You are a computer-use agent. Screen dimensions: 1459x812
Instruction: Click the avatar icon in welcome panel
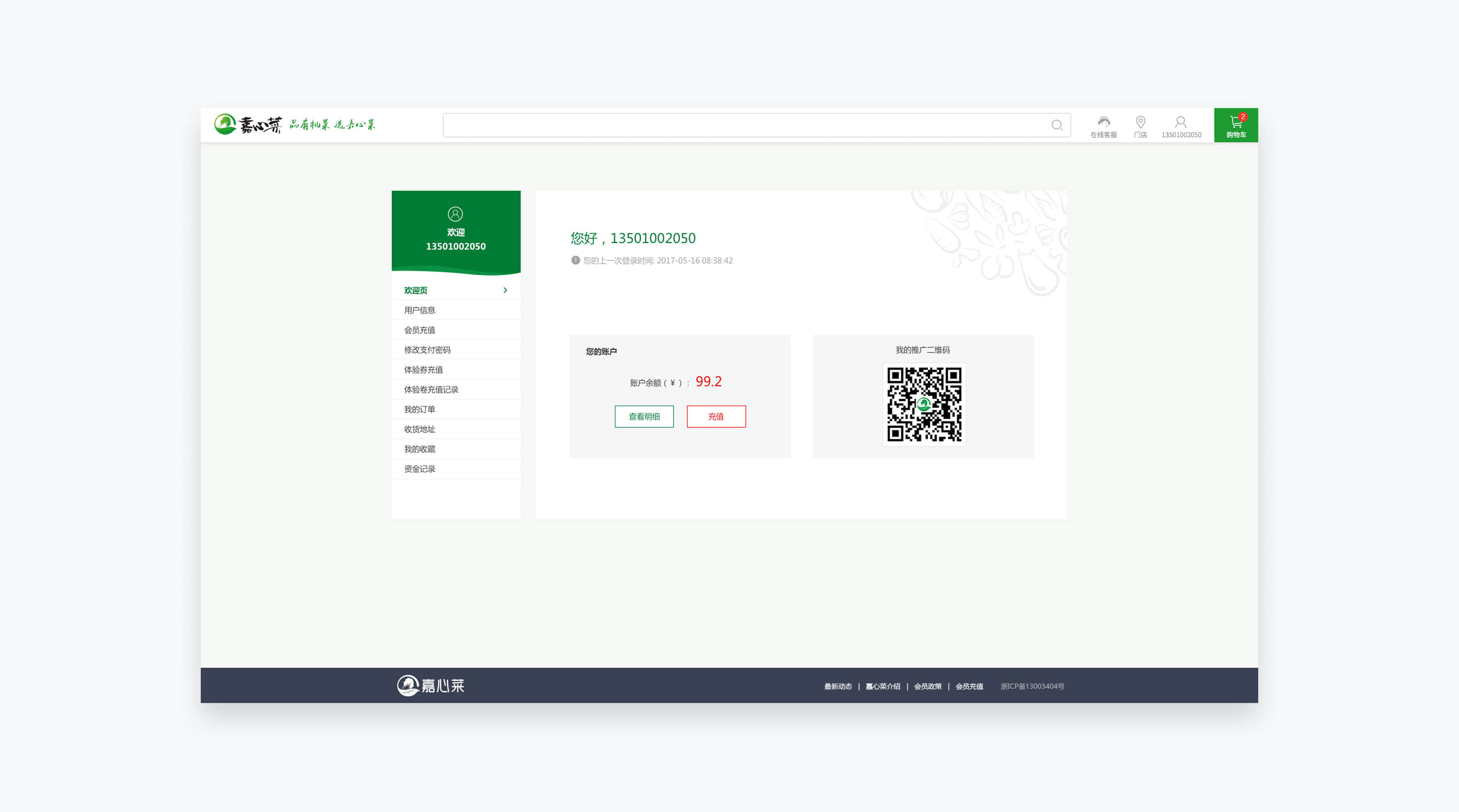click(x=456, y=214)
